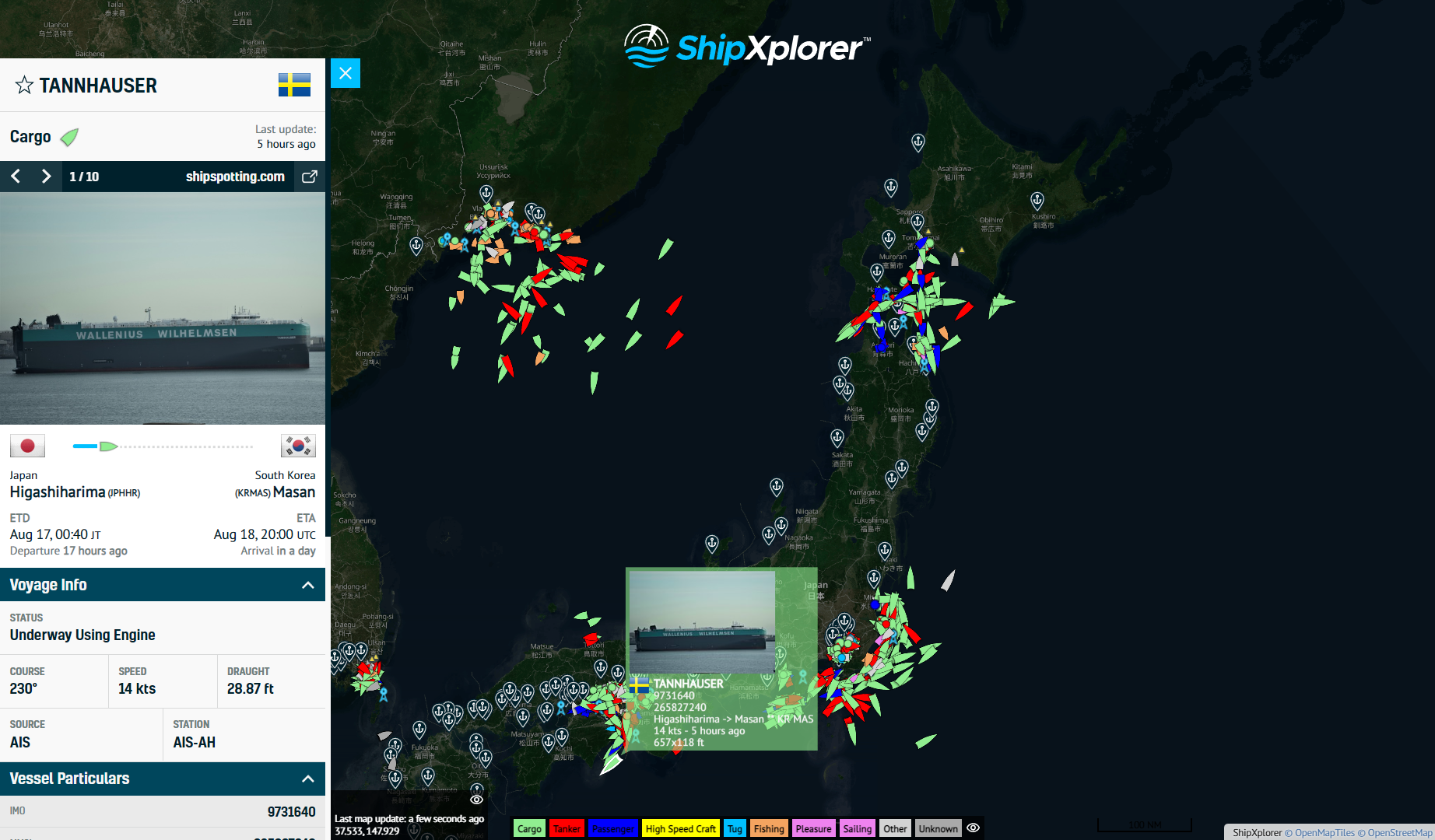Click the 1 / 10 photo counter
Image resolution: width=1435 pixels, height=840 pixels.
(84, 177)
